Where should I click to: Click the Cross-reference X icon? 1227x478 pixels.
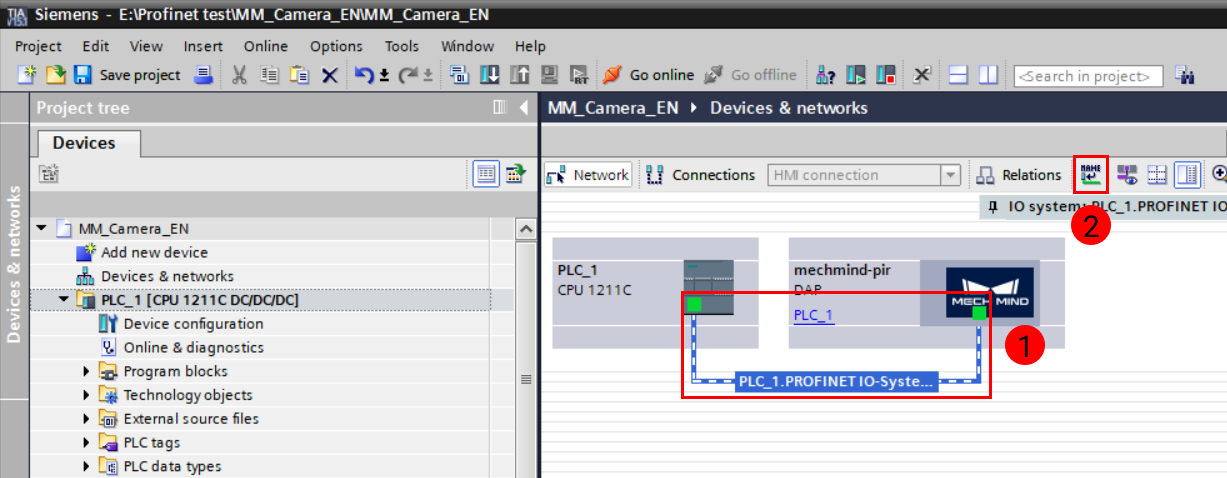(922, 75)
